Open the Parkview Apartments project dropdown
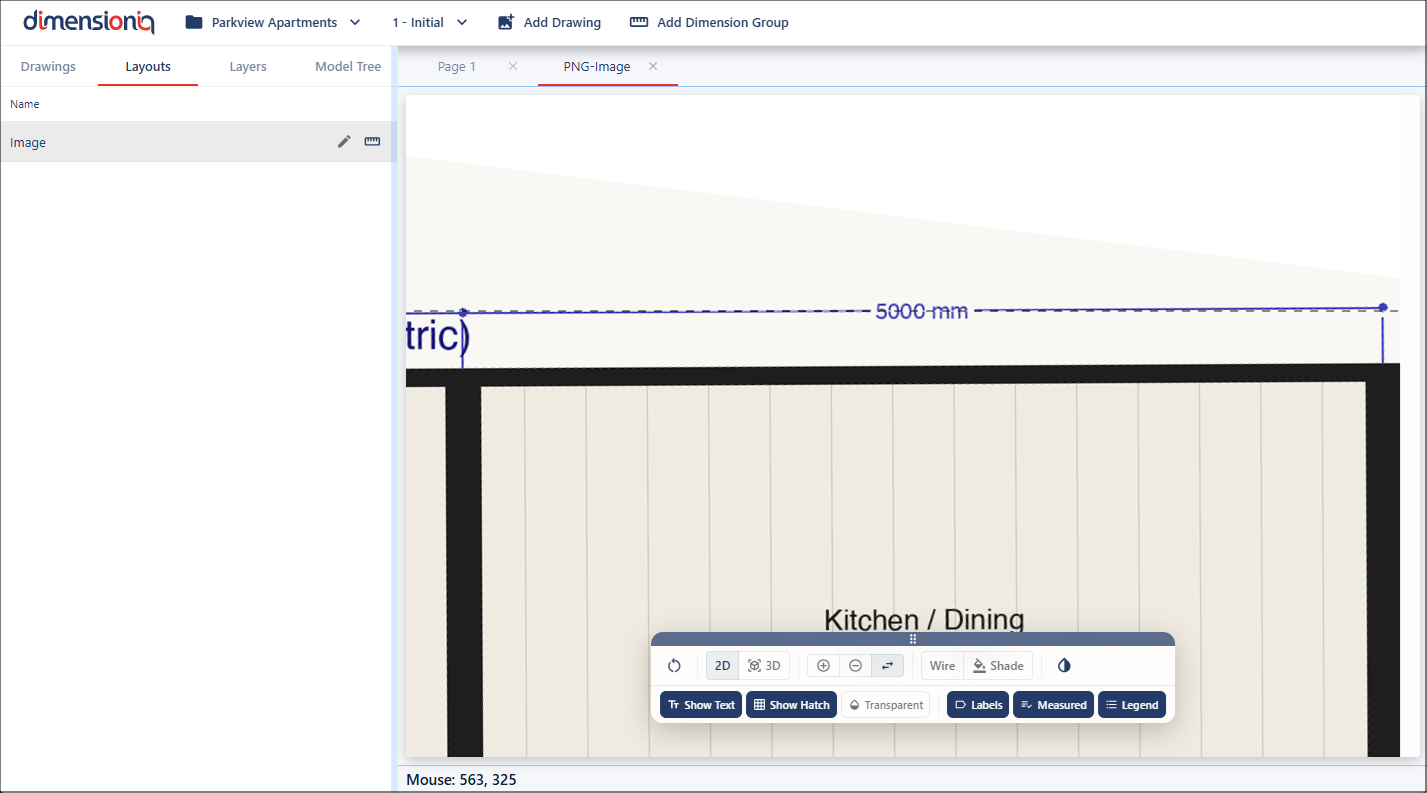The height and width of the screenshot is (793, 1427). (273, 22)
